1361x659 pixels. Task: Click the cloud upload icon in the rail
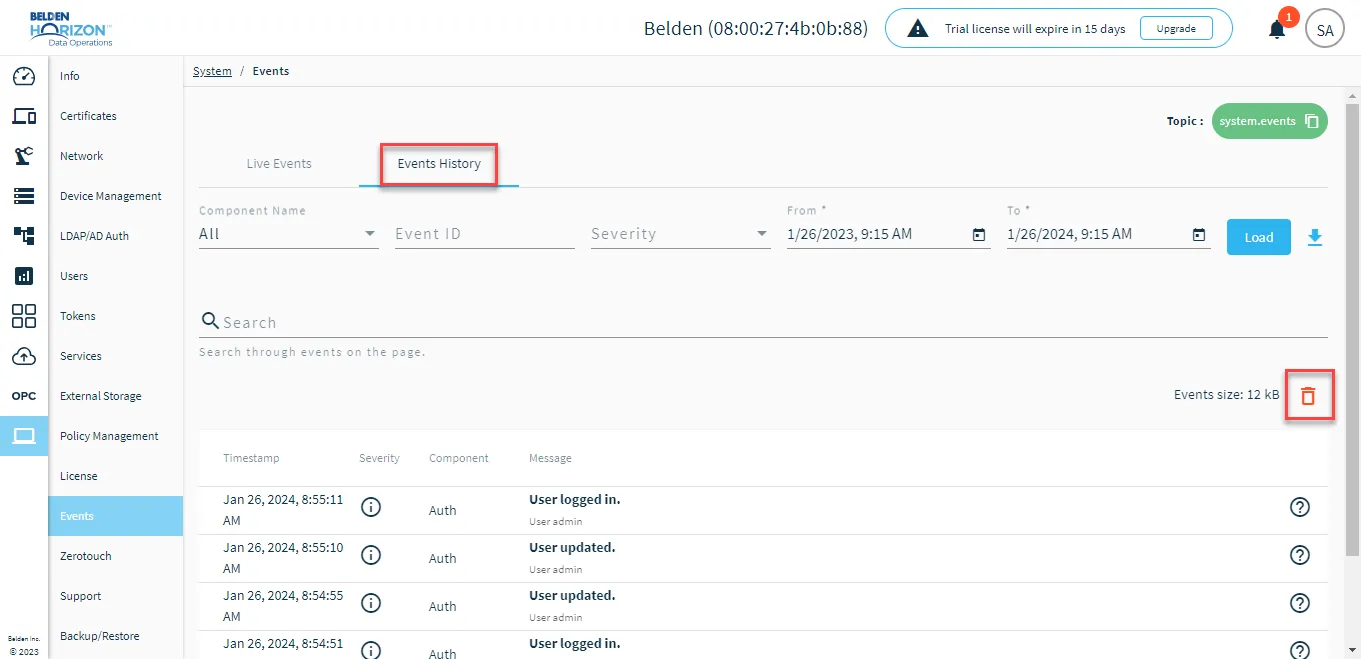[x=24, y=356]
